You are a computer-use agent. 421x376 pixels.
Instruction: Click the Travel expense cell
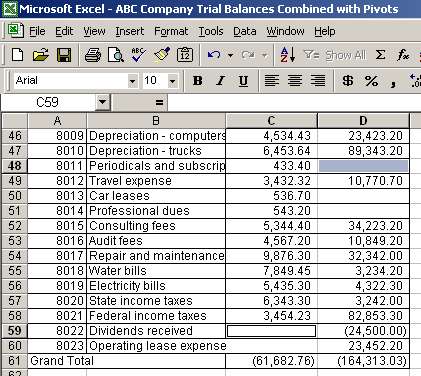[x=156, y=181]
